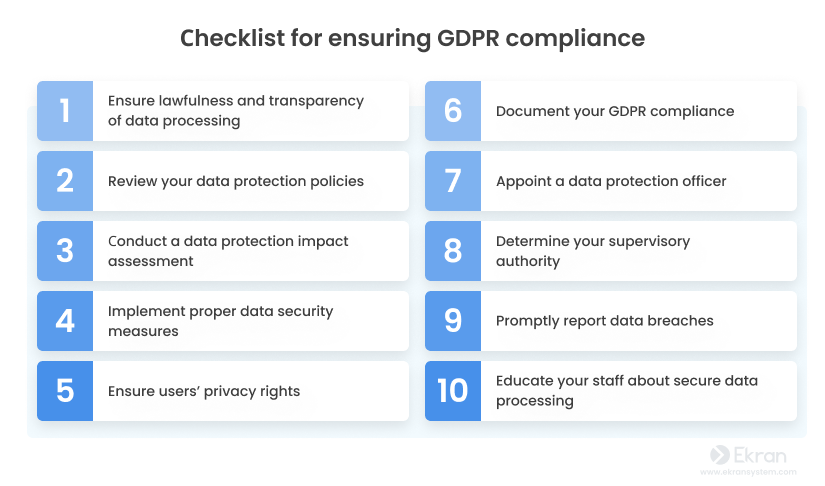
Task: Click the number 6 blue tile
Action: coord(453,111)
